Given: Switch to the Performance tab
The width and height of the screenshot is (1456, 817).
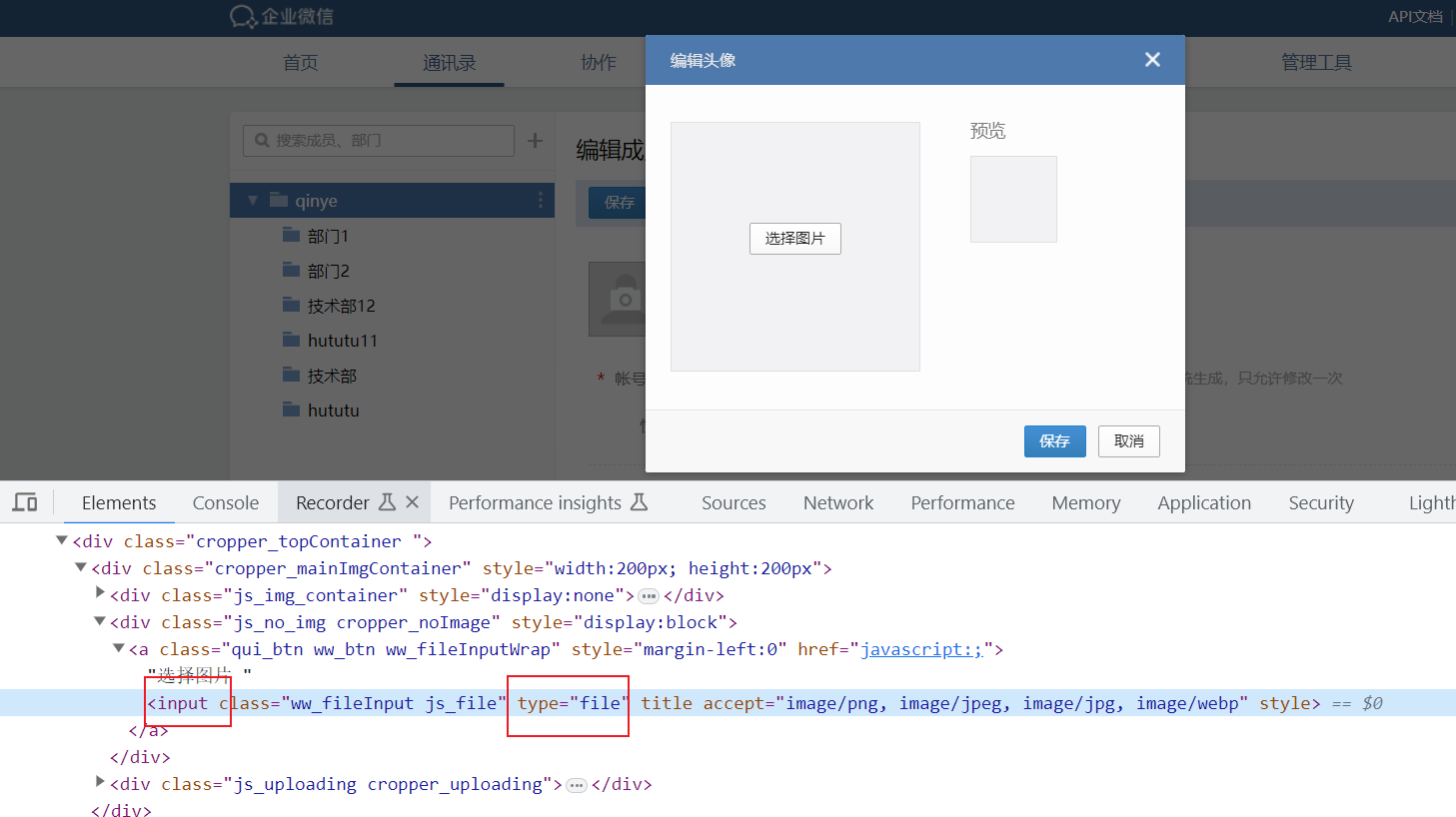Looking at the screenshot, I should click(x=962, y=503).
